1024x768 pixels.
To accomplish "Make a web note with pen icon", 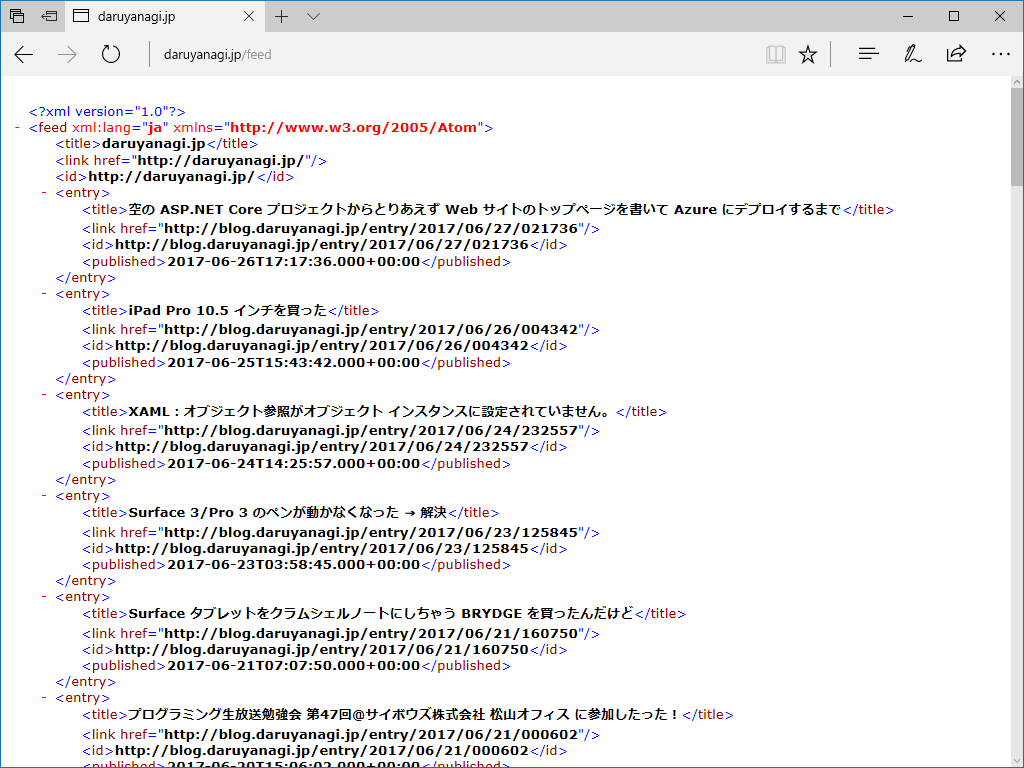I will 912,54.
